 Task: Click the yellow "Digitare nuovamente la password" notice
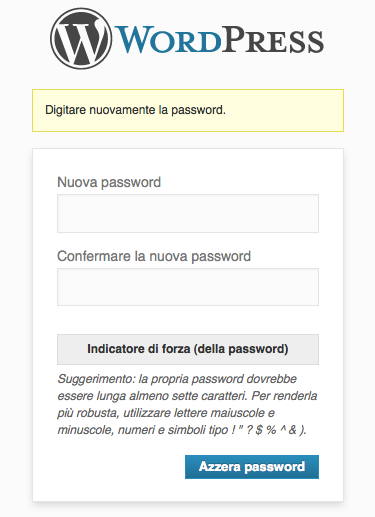(x=188, y=110)
